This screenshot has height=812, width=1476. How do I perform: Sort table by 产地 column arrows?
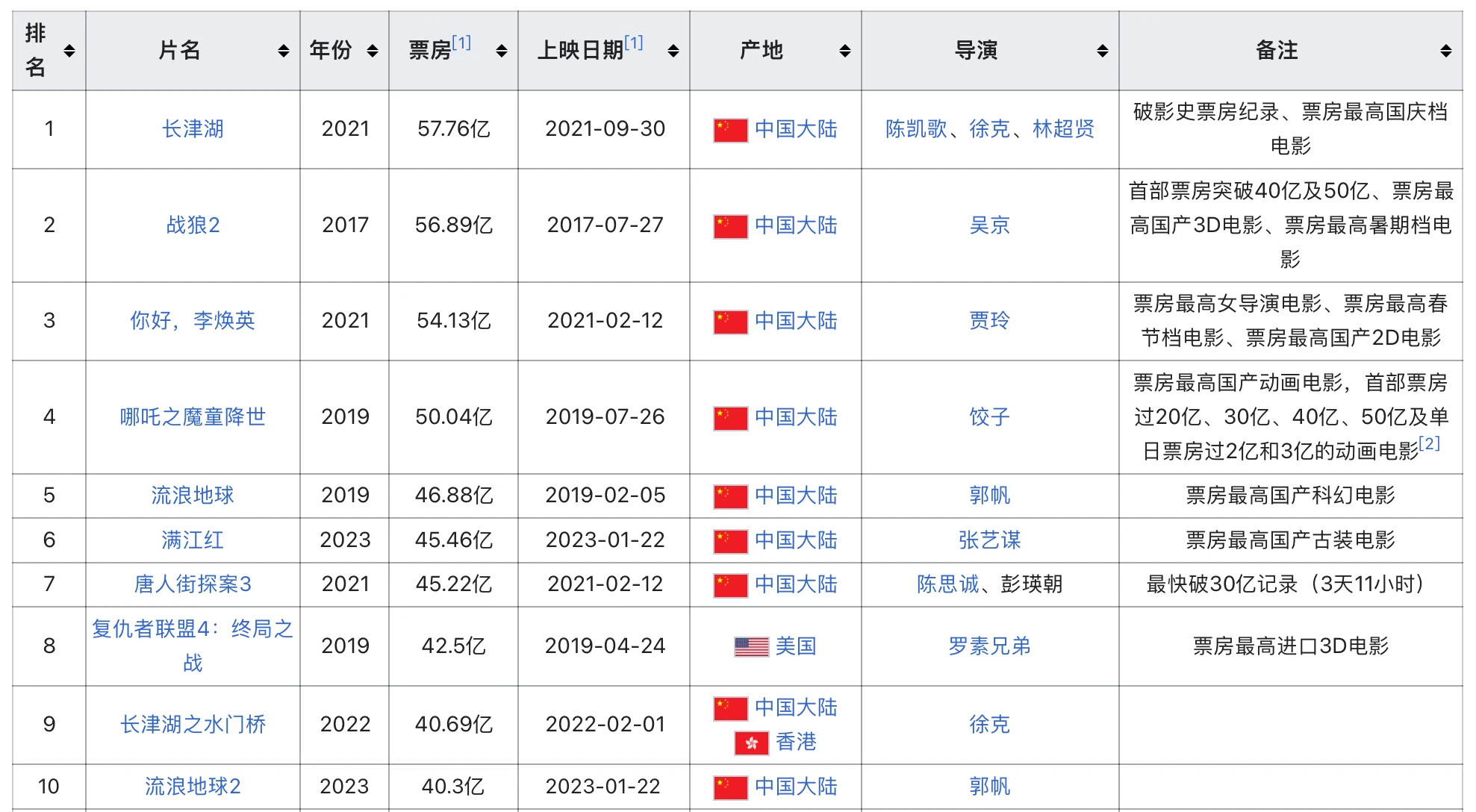(x=845, y=51)
